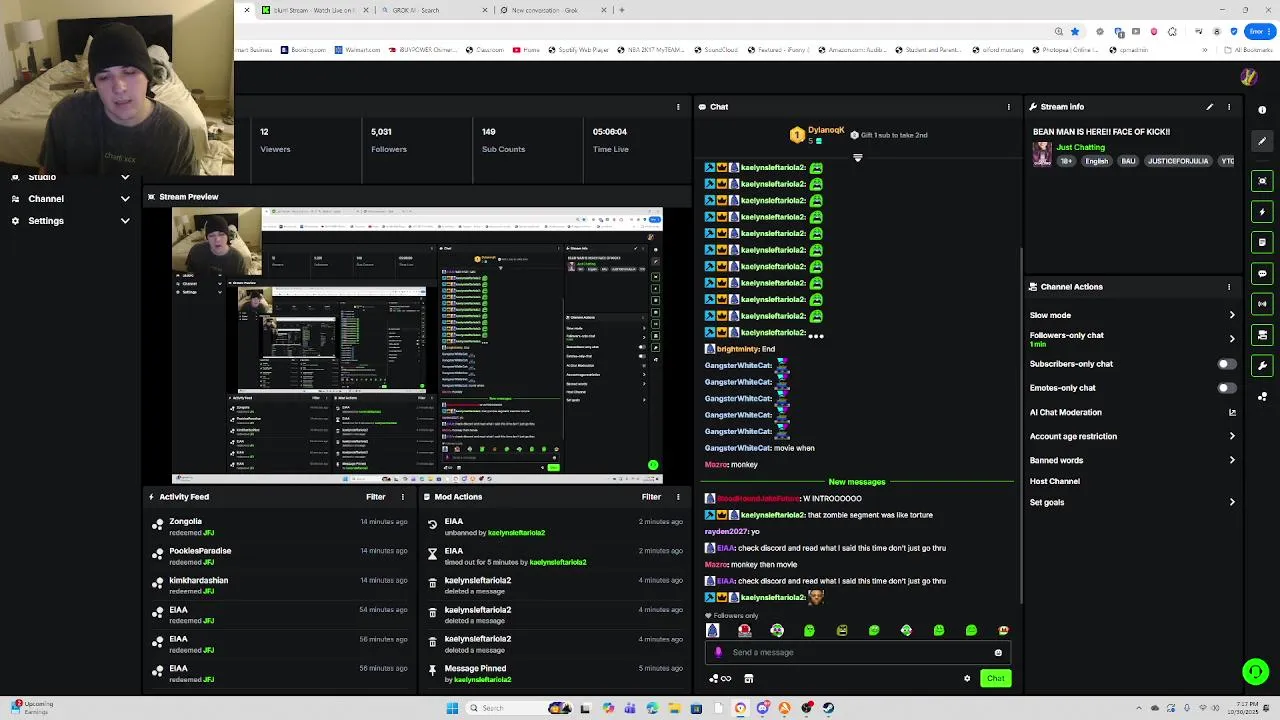
Task: Open SoundCloud bookmark in bookmarks bar
Action: pos(715,50)
